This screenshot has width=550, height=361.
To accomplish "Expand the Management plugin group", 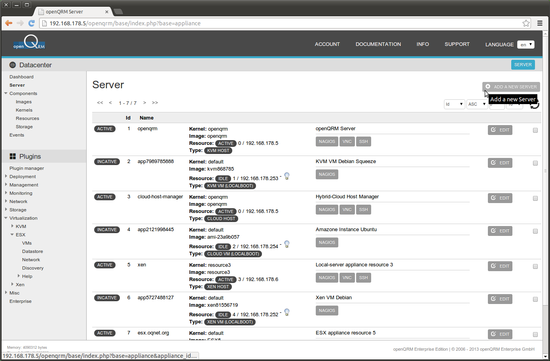I will click(x=6, y=185).
